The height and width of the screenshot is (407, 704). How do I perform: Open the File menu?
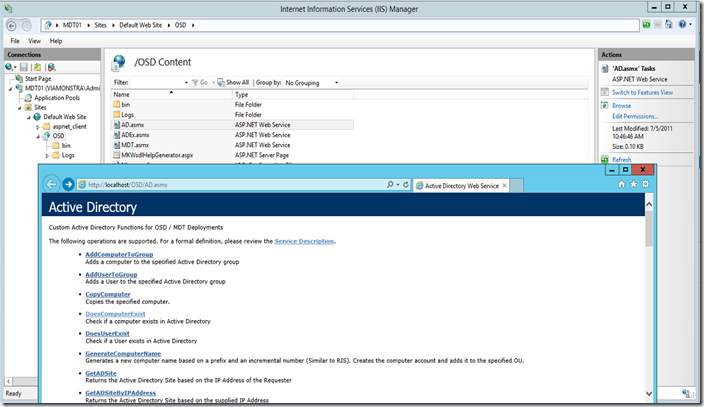pyautogui.click(x=14, y=41)
